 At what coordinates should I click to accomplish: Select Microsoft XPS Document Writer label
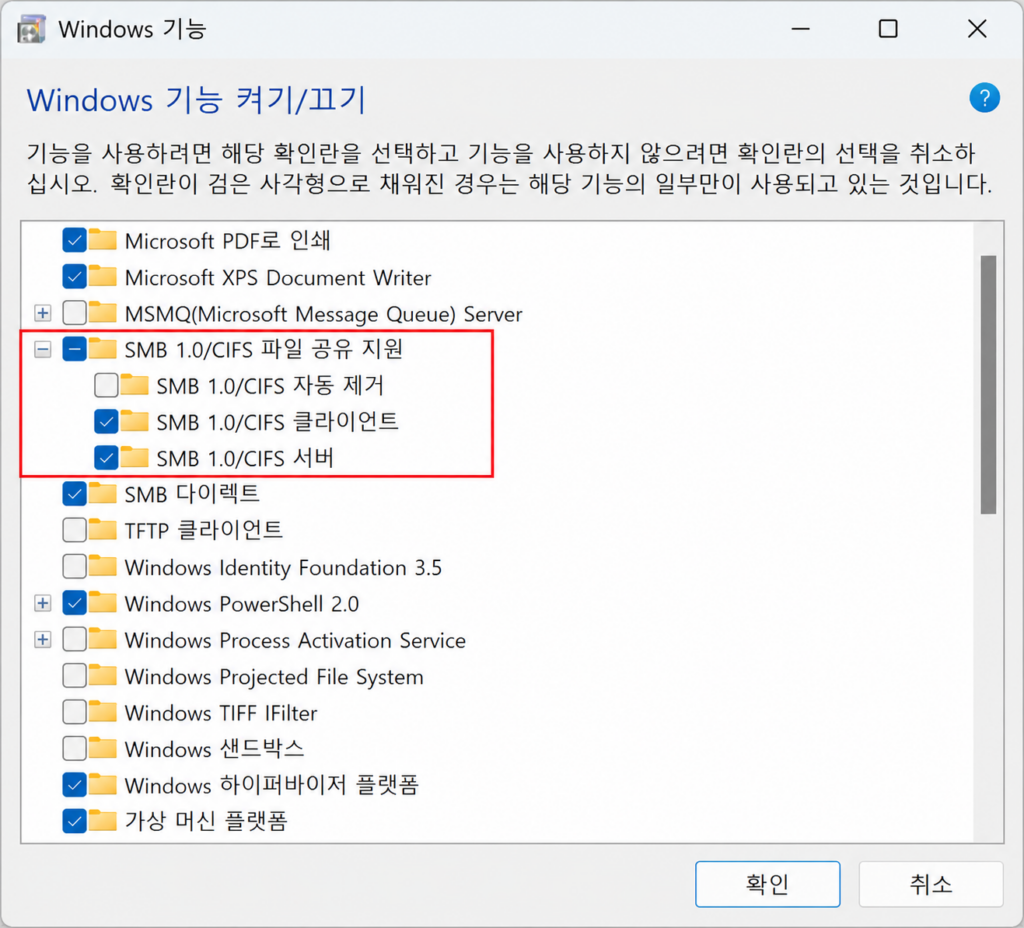click(x=278, y=278)
